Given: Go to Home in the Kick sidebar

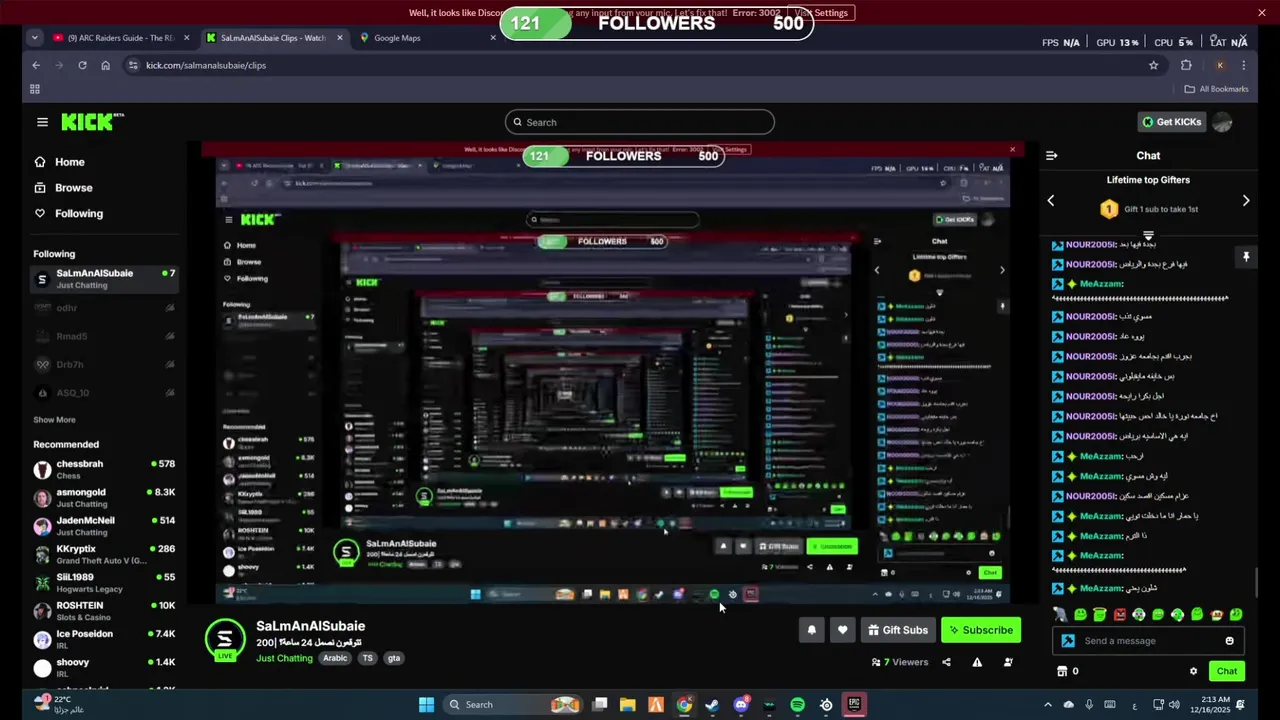Looking at the screenshot, I should [69, 162].
